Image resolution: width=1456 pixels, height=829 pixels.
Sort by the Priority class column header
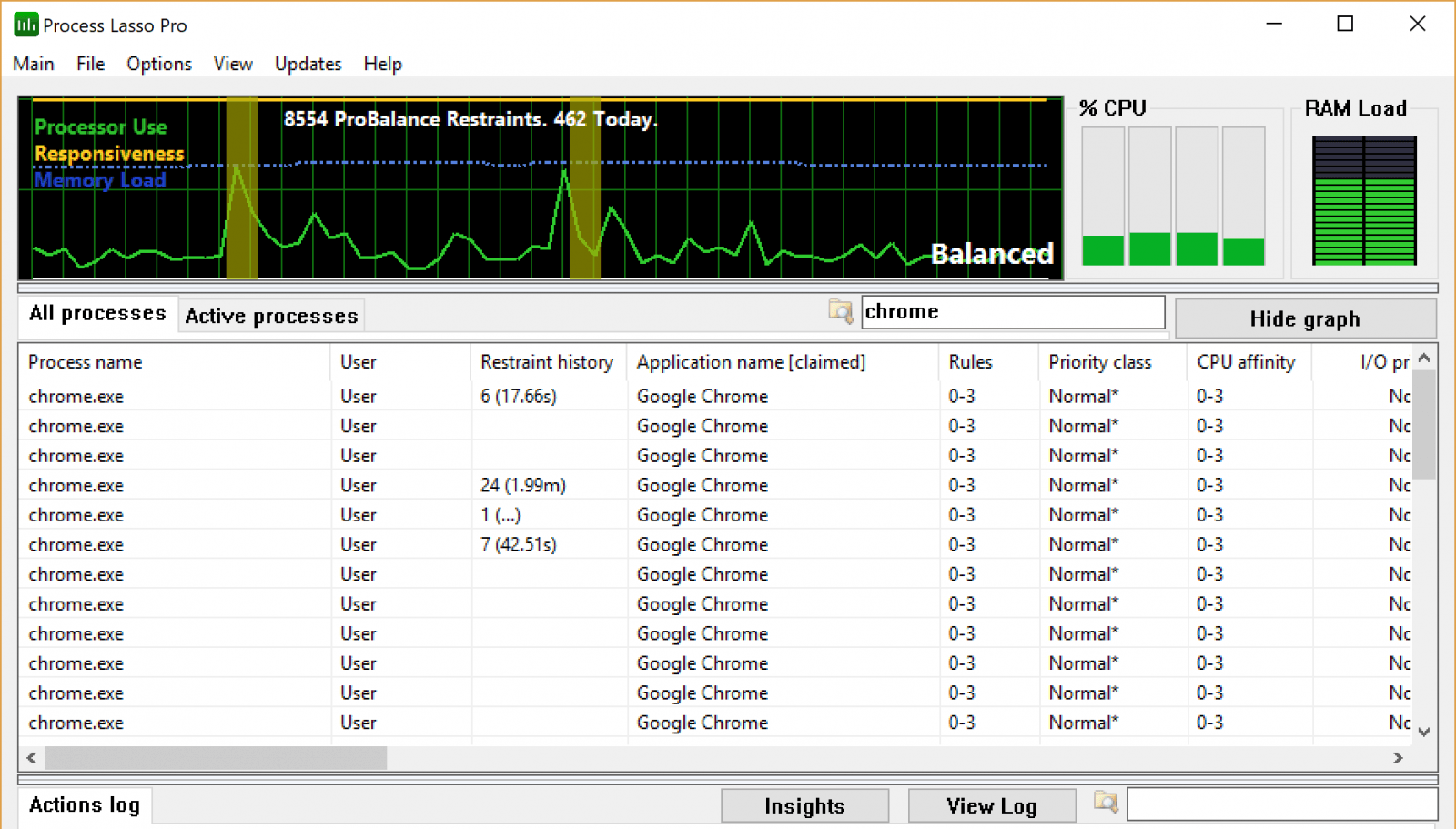coord(1099,362)
